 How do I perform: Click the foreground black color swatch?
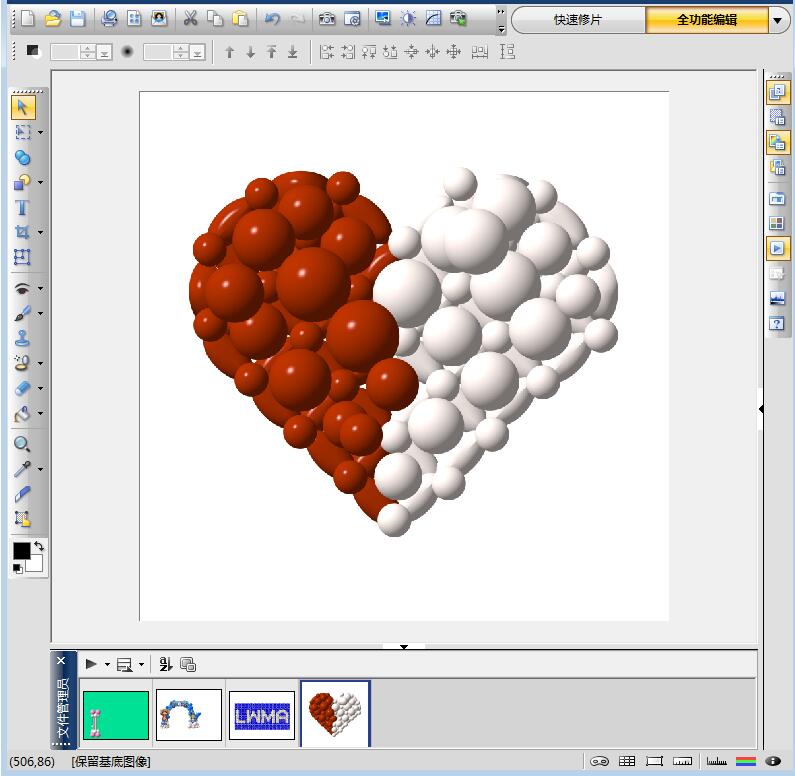click(22, 551)
